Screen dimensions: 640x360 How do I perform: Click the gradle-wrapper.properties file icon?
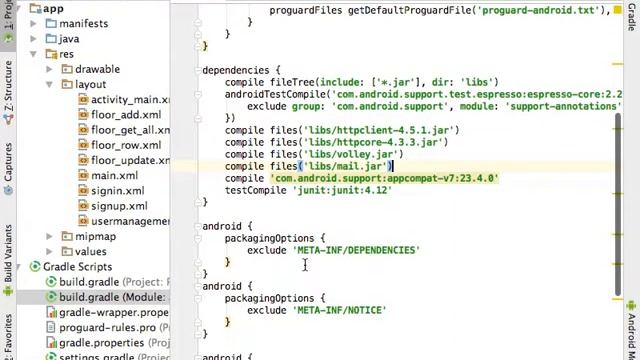pos(51,312)
